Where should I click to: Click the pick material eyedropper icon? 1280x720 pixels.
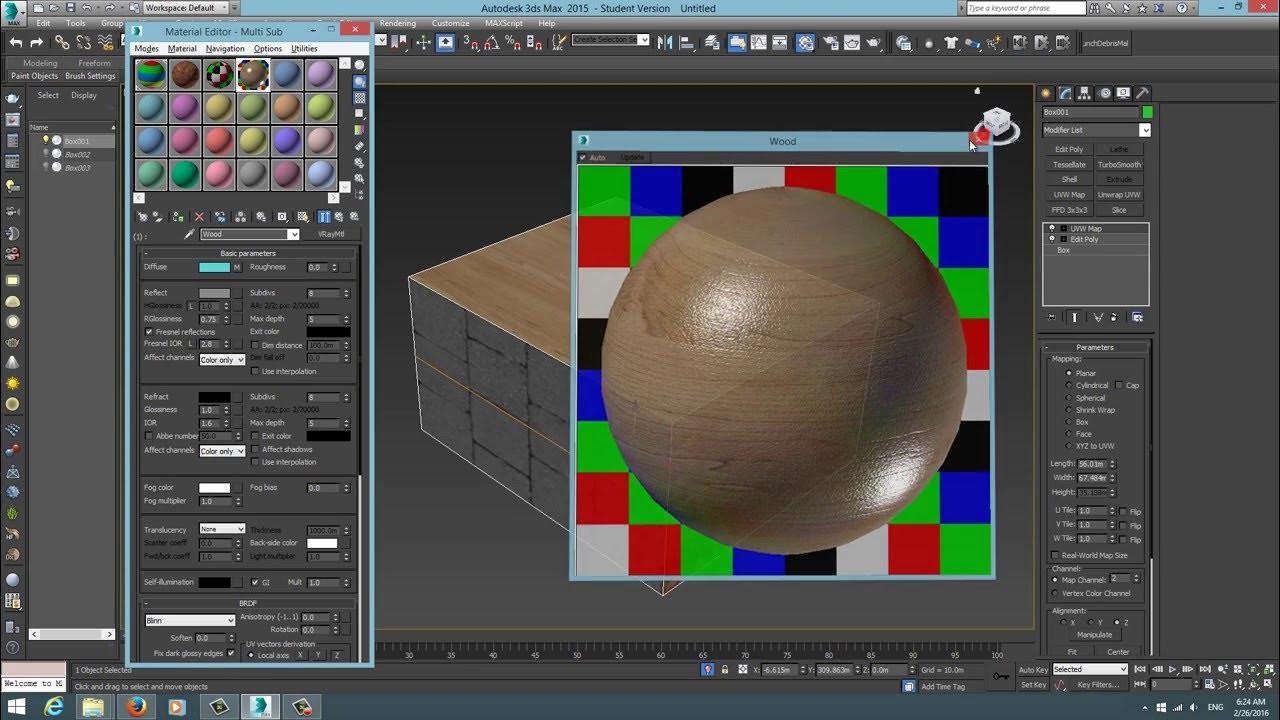189,234
